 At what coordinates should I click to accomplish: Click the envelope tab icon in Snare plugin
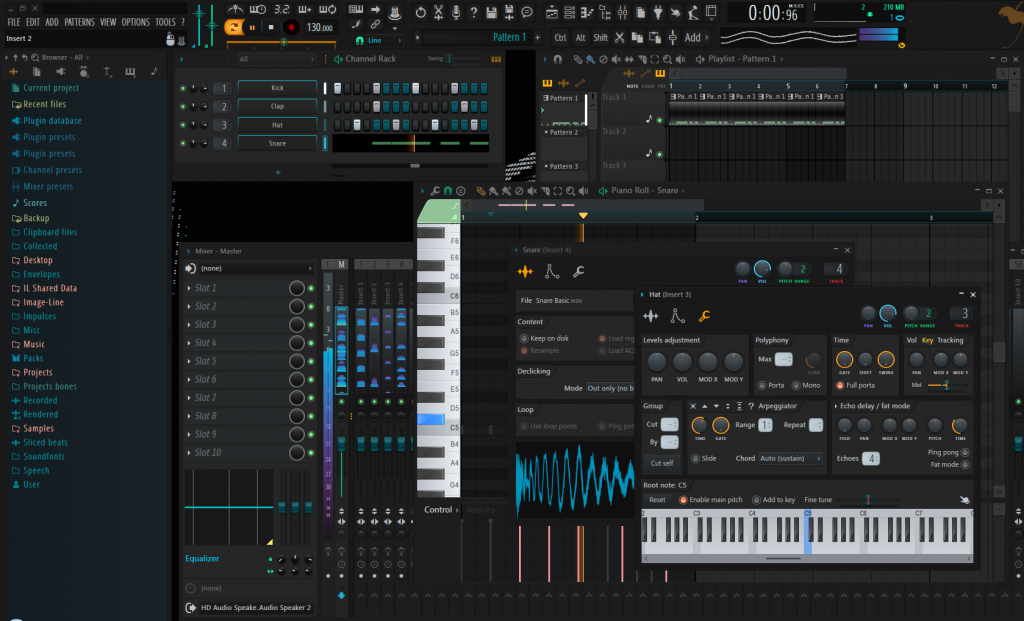point(550,271)
